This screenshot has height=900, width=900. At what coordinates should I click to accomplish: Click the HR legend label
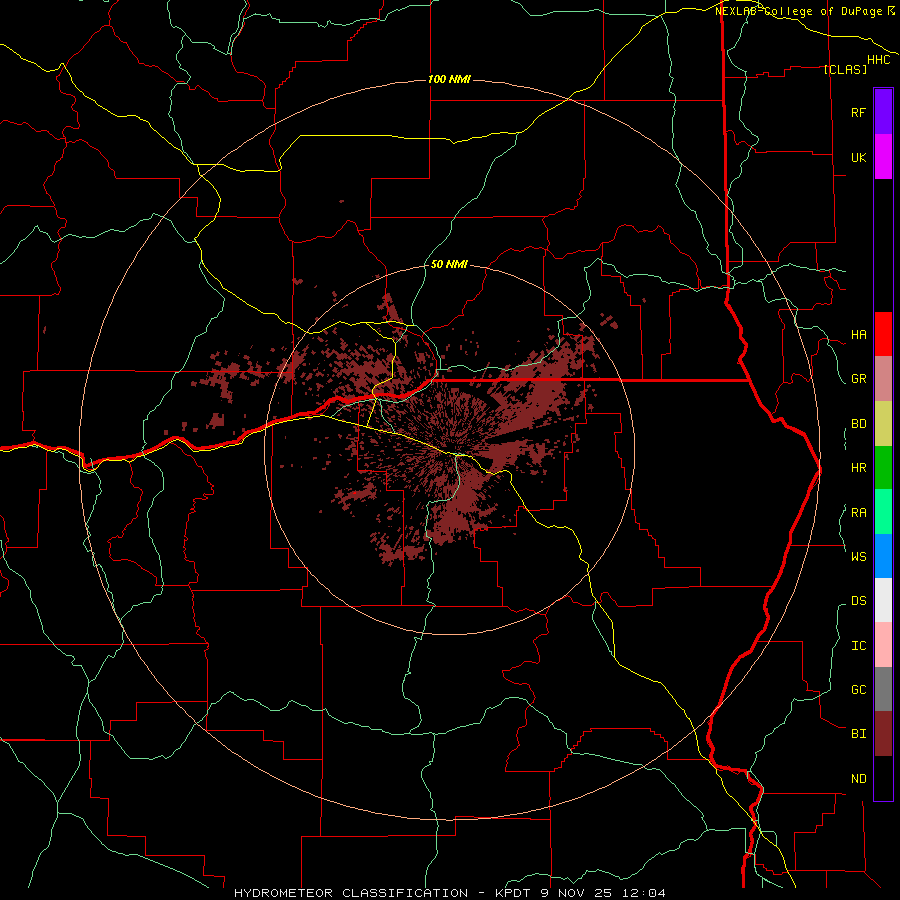858,468
